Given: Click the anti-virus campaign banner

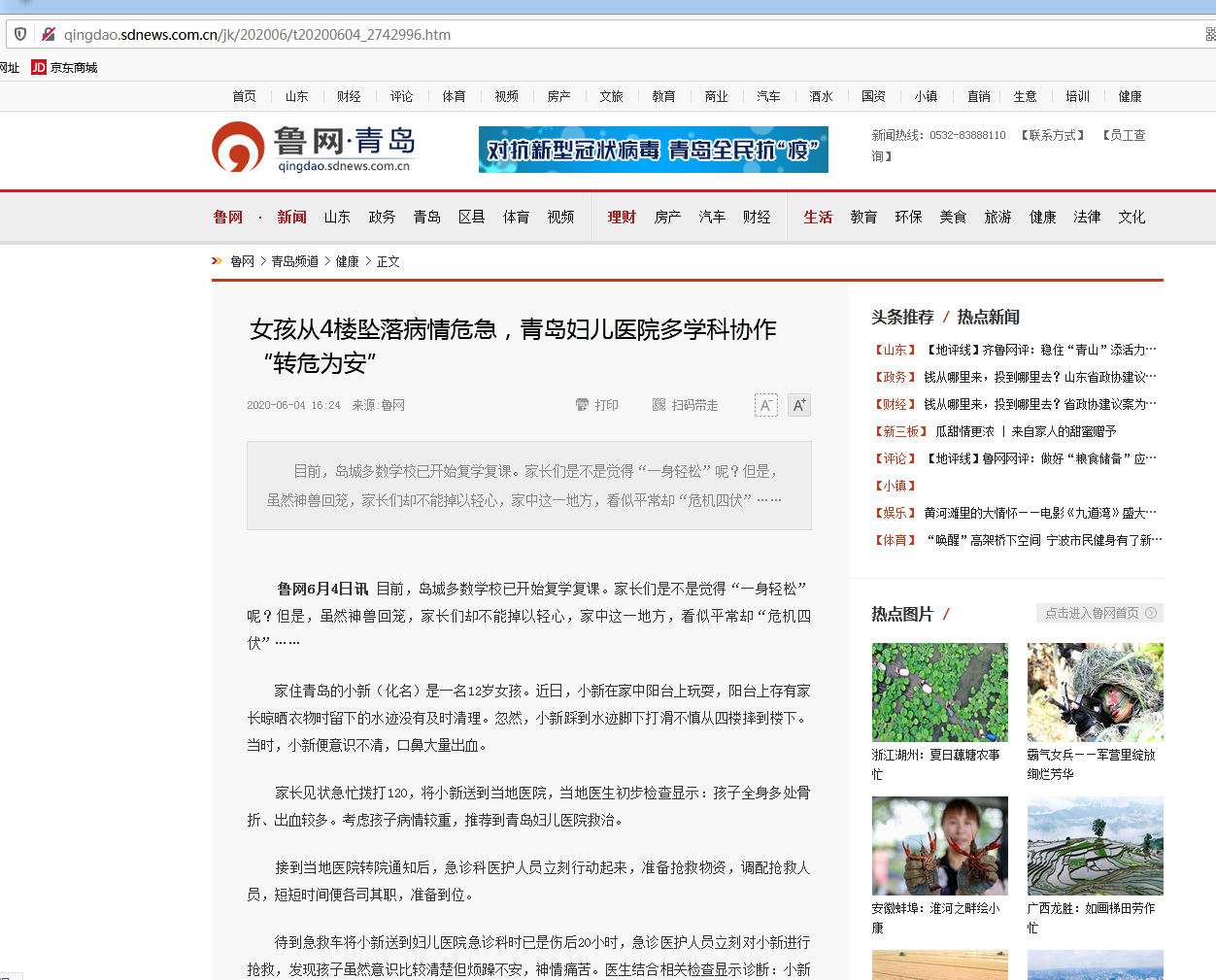Looking at the screenshot, I should 653,150.
